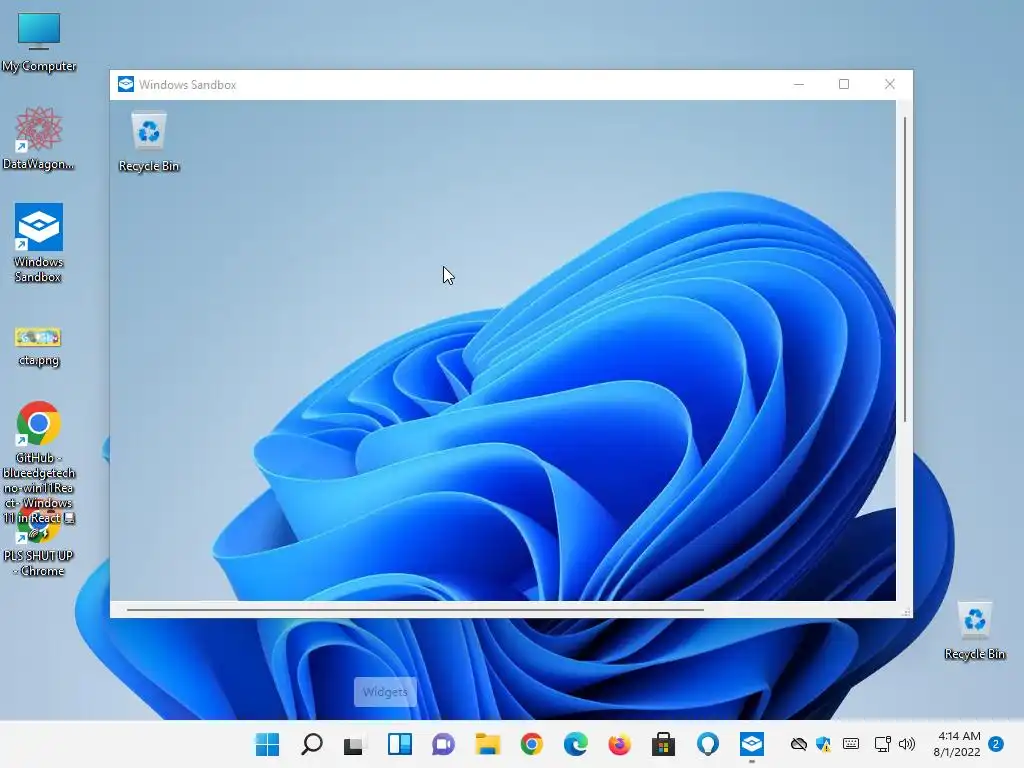Click the Widgets tooltip label

point(385,692)
